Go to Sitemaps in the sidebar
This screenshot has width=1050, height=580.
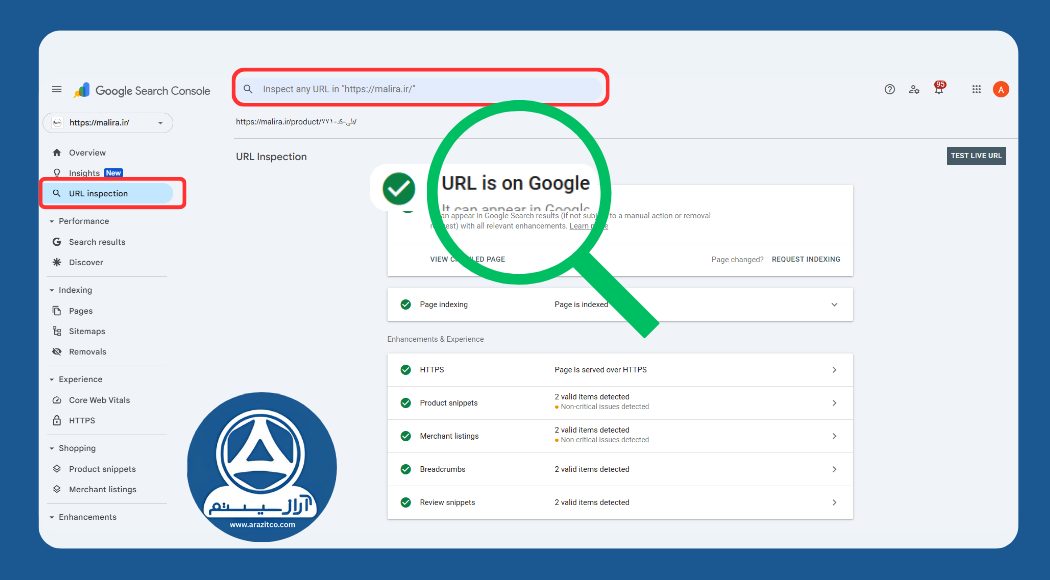tap(86, 331)
